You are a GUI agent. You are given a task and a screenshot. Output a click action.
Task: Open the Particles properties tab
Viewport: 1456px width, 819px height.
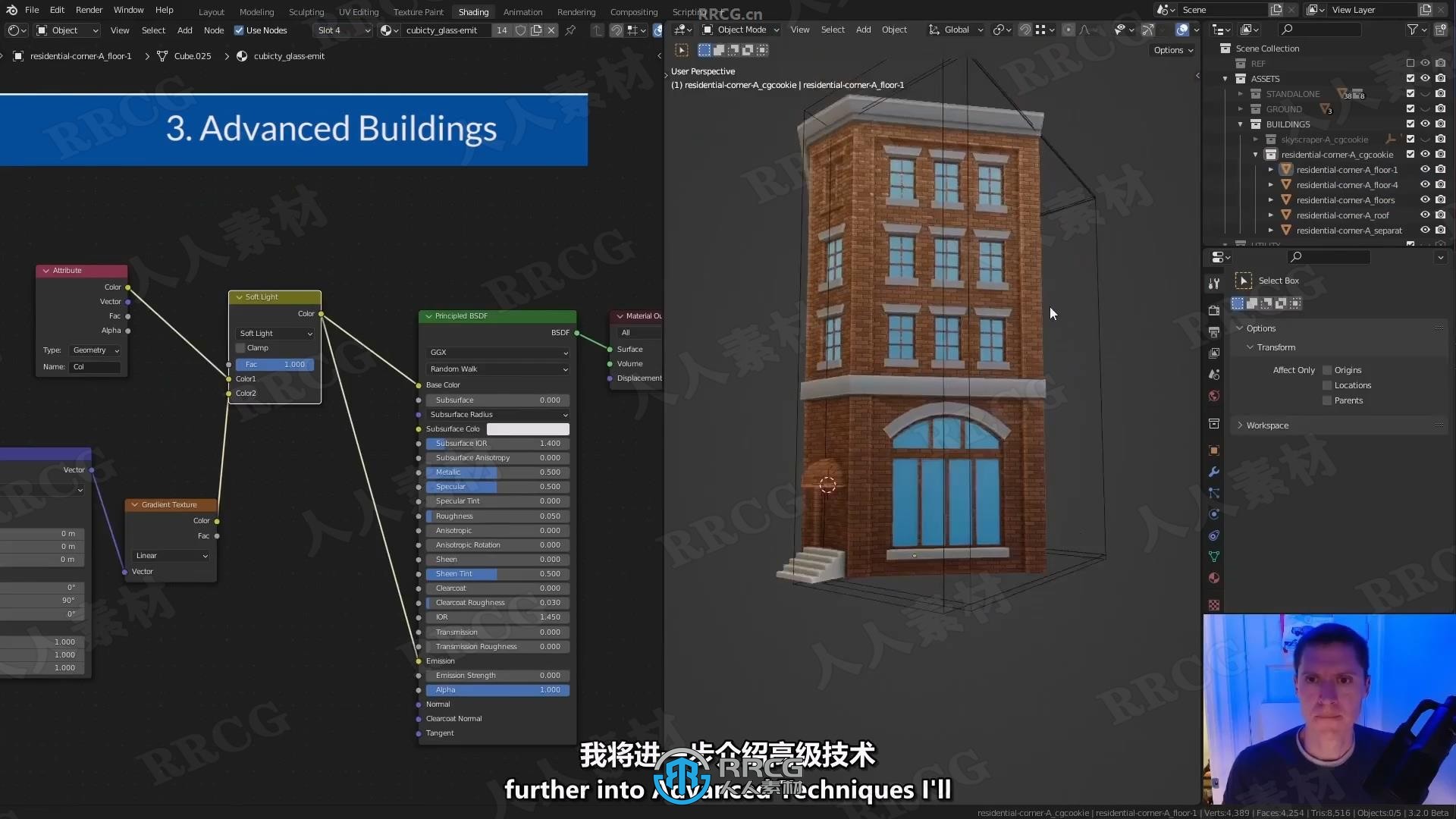[x=1214, y=493]
